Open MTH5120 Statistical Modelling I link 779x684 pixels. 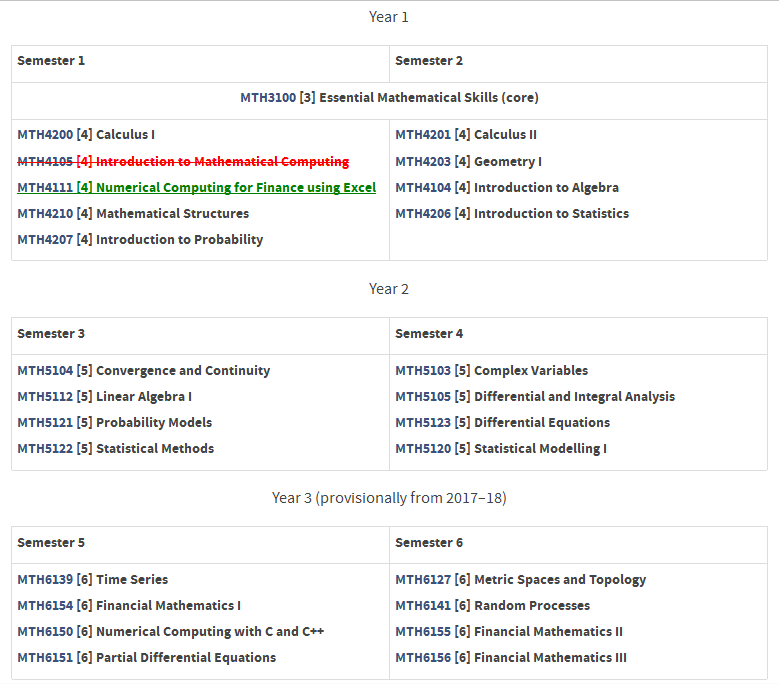click(501, 449)
